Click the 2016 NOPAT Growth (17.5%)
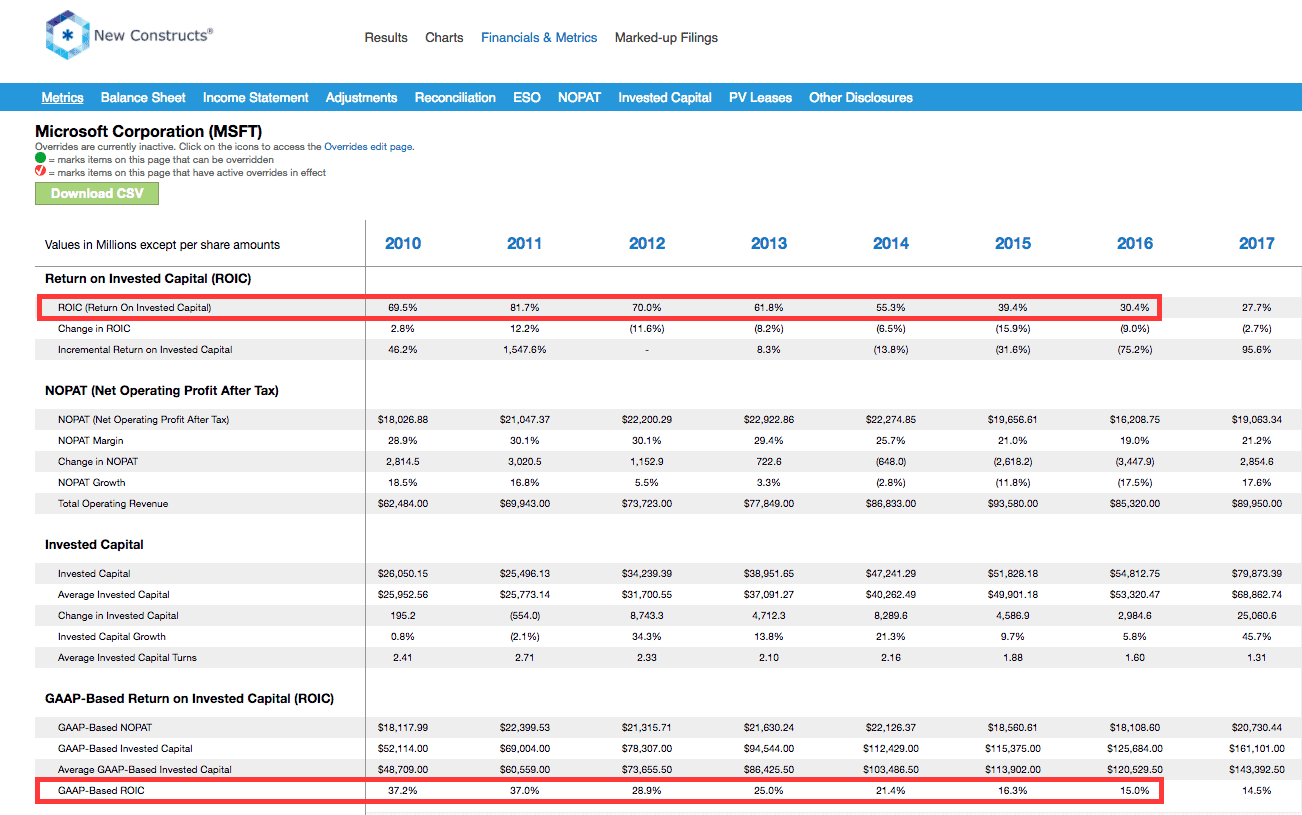Image resolution: width=1302 pixels, height=815 pixels. pyautogui.click(x=1135, y=483)
